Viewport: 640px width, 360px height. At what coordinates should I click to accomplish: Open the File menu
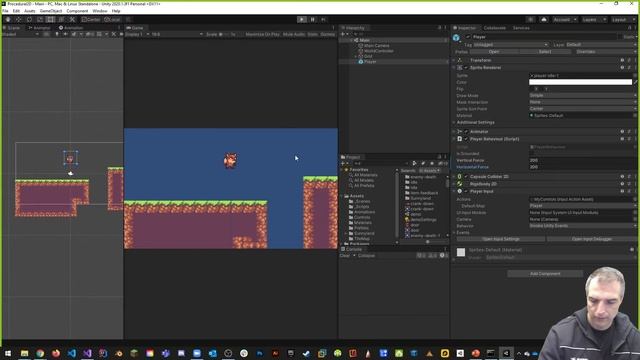tap(5, 11)
